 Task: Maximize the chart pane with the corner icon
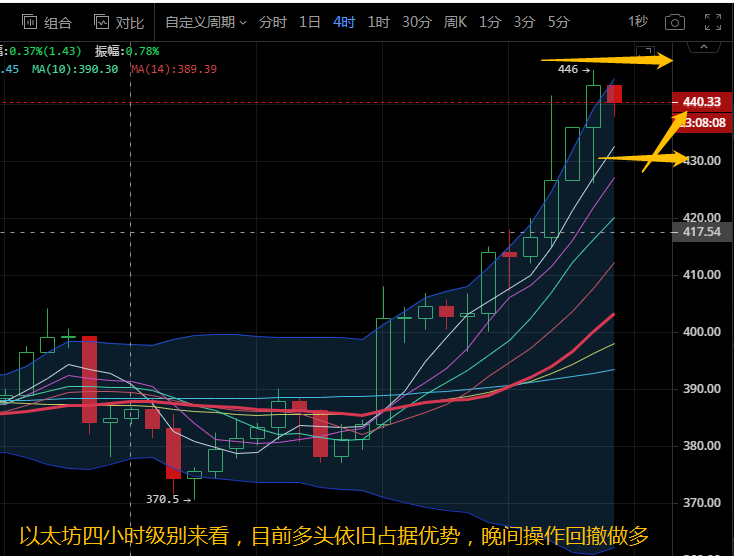645,53
